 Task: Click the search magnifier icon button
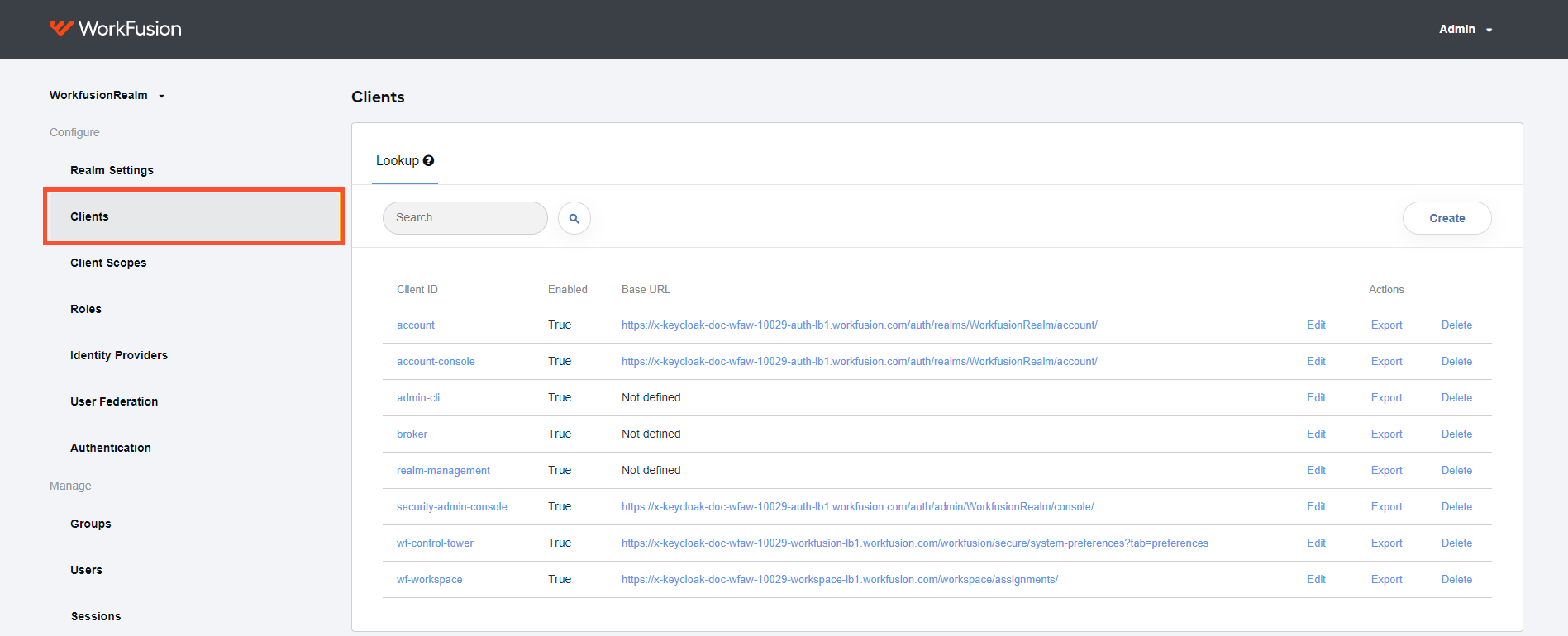click(x=574, y=218)
